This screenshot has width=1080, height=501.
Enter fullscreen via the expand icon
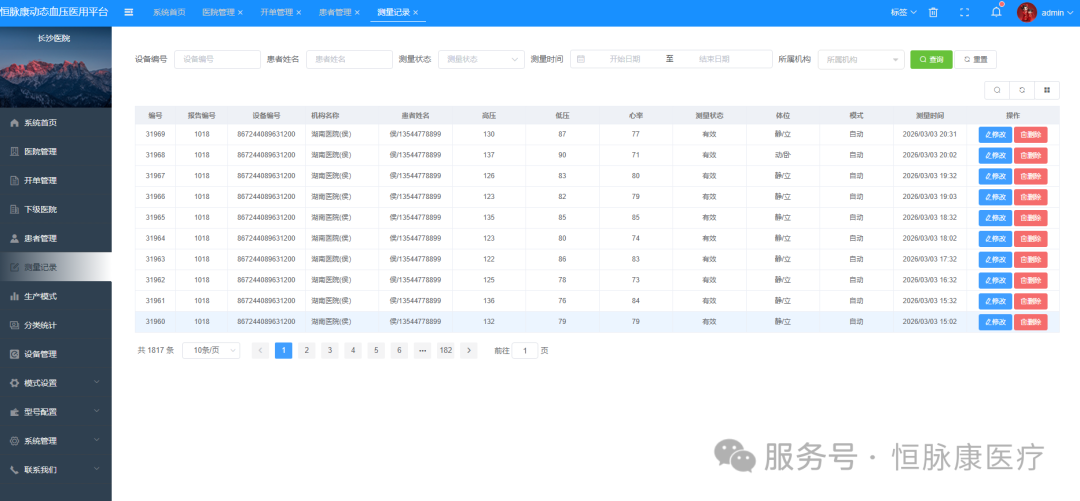(964, 12)
